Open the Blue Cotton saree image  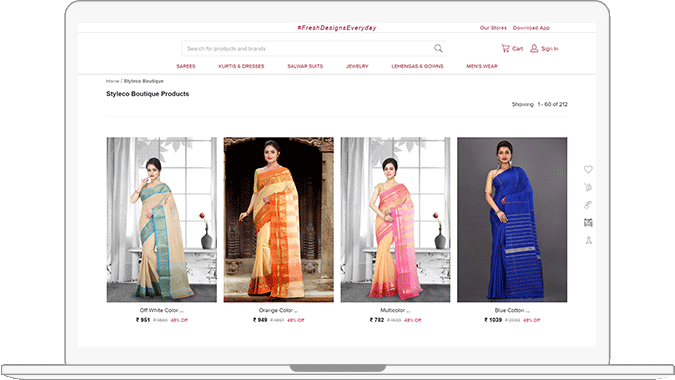(512, 219)
